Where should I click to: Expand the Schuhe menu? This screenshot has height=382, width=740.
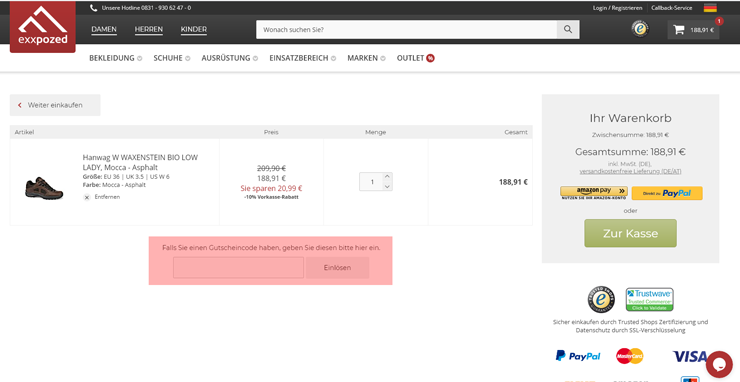coord(171,58)
